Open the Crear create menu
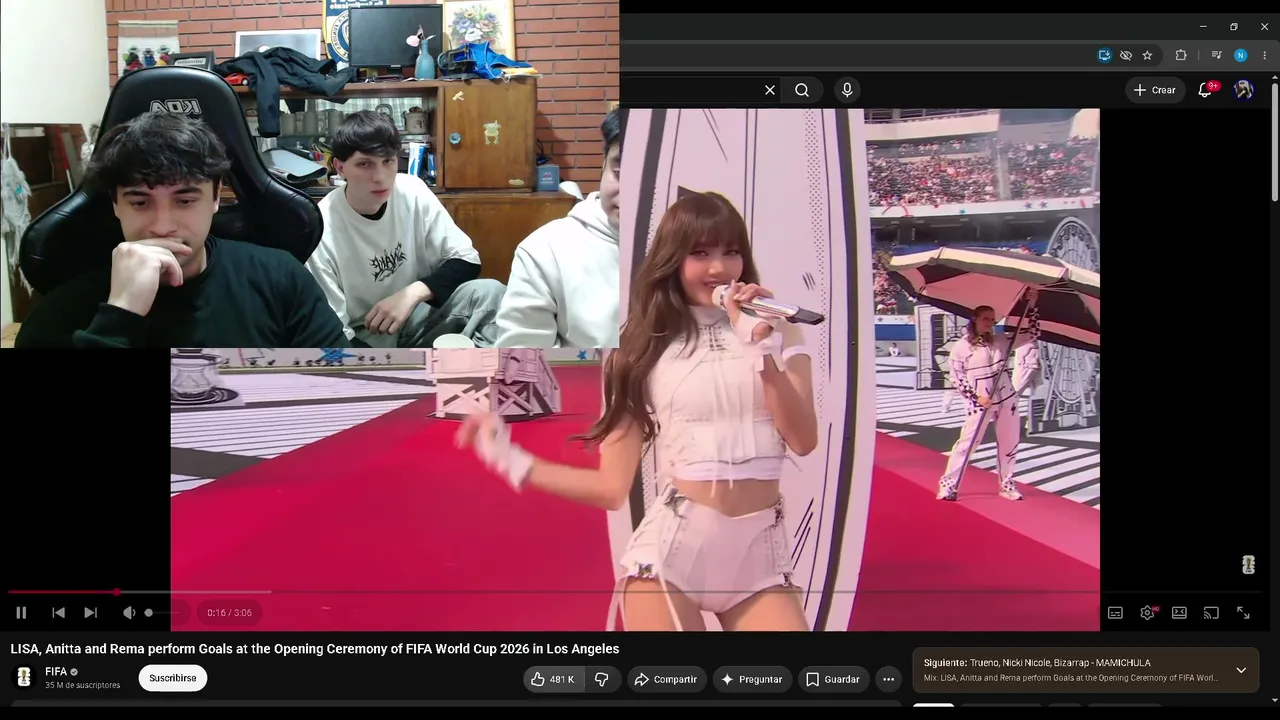Screen dimensions: 1280x720 [1155, 90]
